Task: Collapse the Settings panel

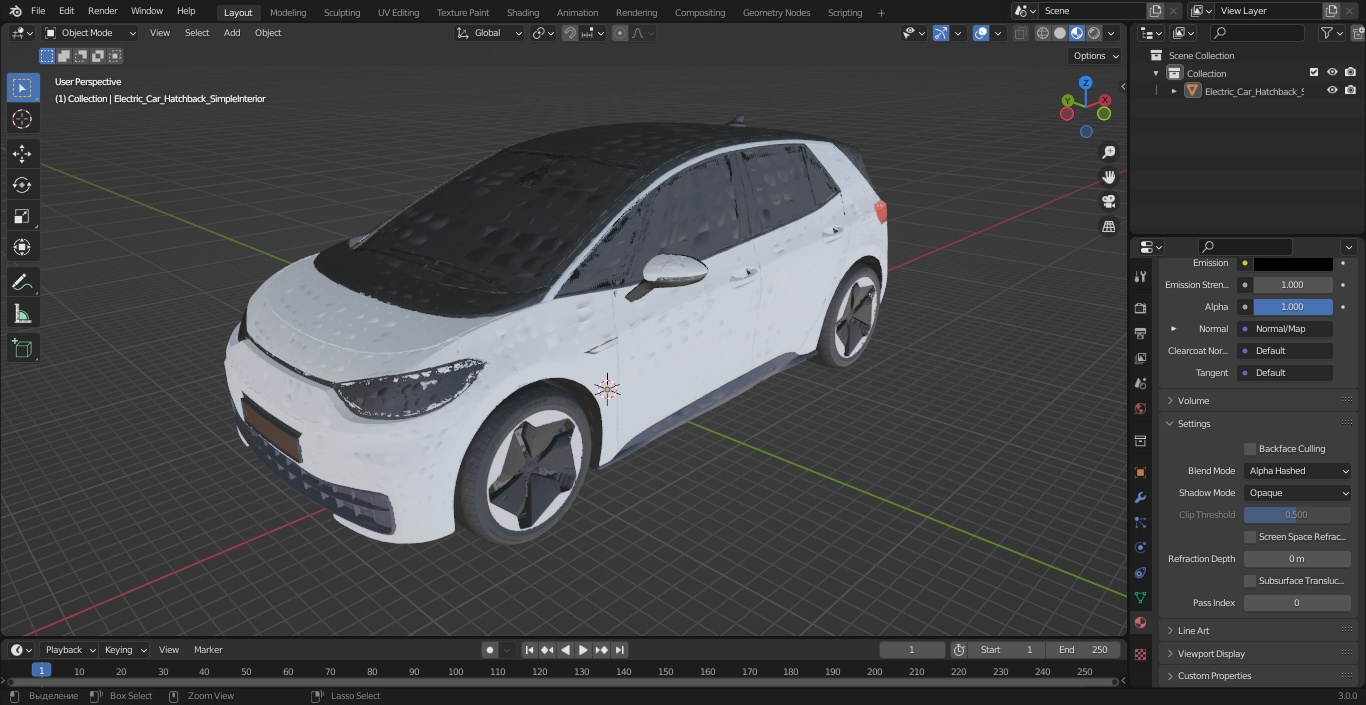Action: tap(1258, 424)
